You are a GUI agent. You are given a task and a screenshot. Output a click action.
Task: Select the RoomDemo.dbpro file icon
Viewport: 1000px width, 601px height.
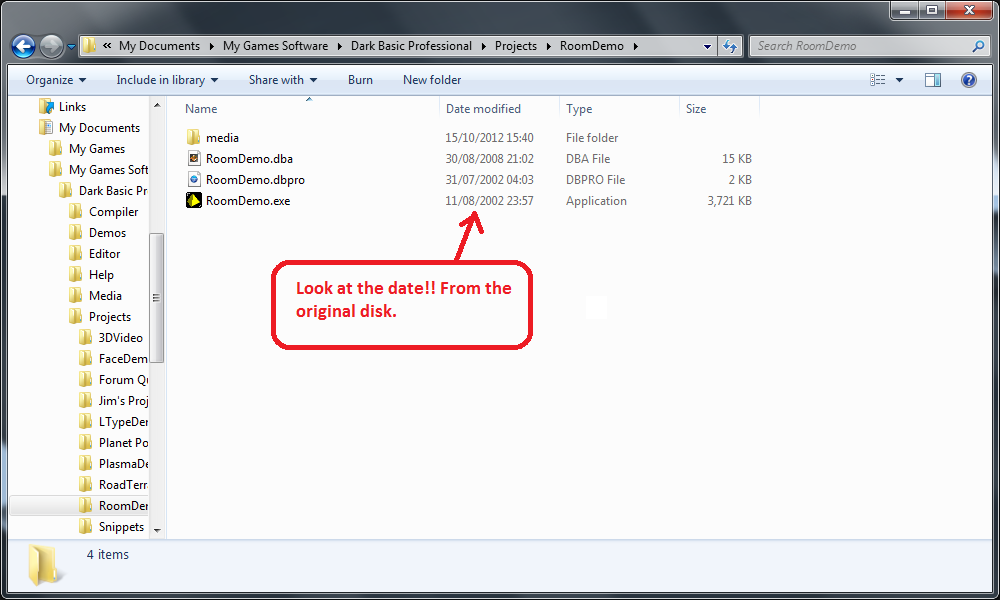pos(194,179)
